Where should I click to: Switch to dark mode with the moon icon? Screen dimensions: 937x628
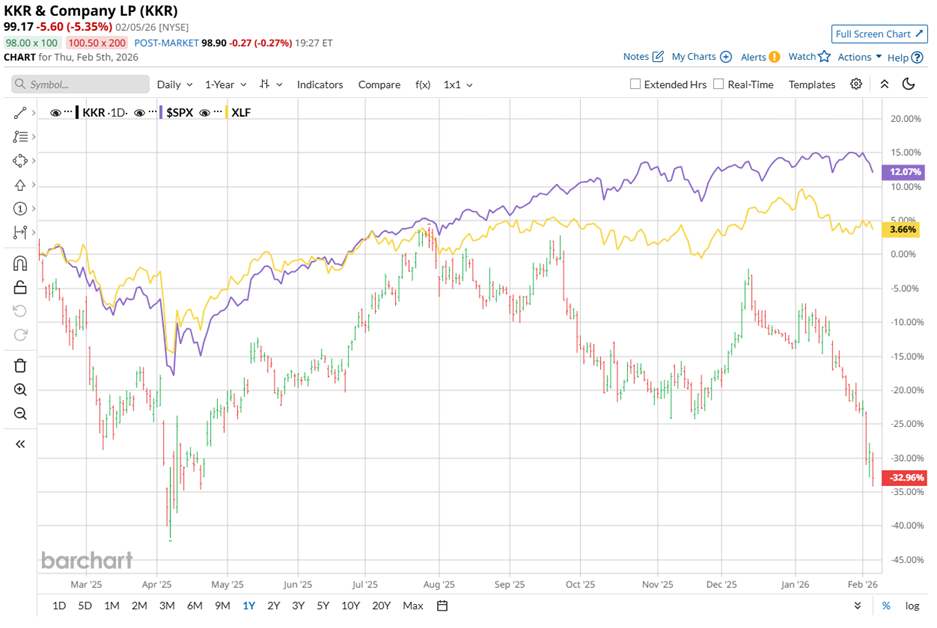908,84
